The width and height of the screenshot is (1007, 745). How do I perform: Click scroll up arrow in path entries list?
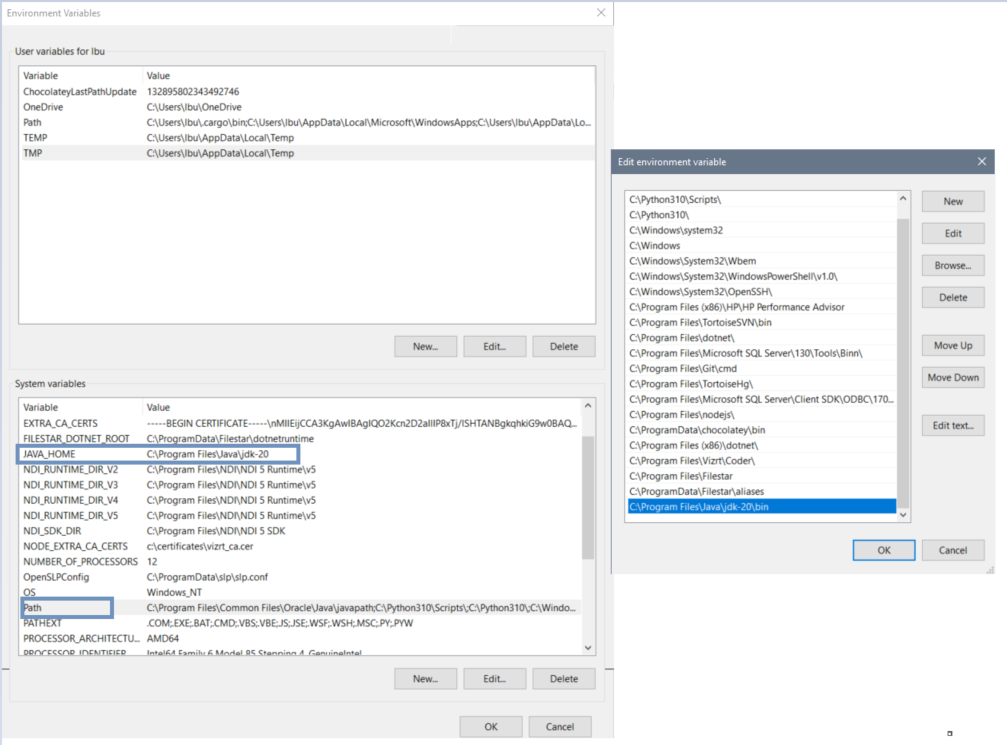click(x=903, y=199)
